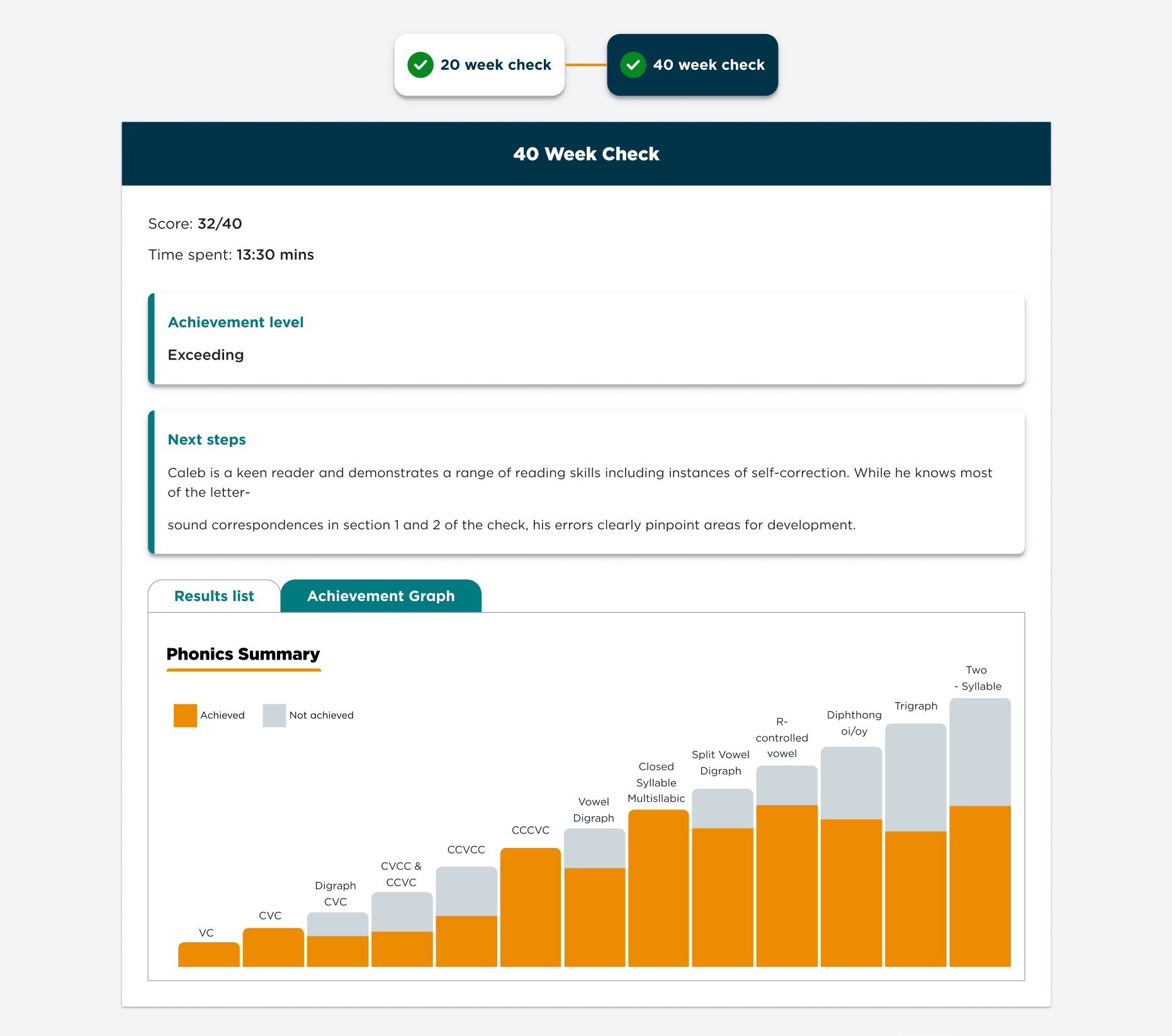Click the CVC orange bar

pos(273,947)
